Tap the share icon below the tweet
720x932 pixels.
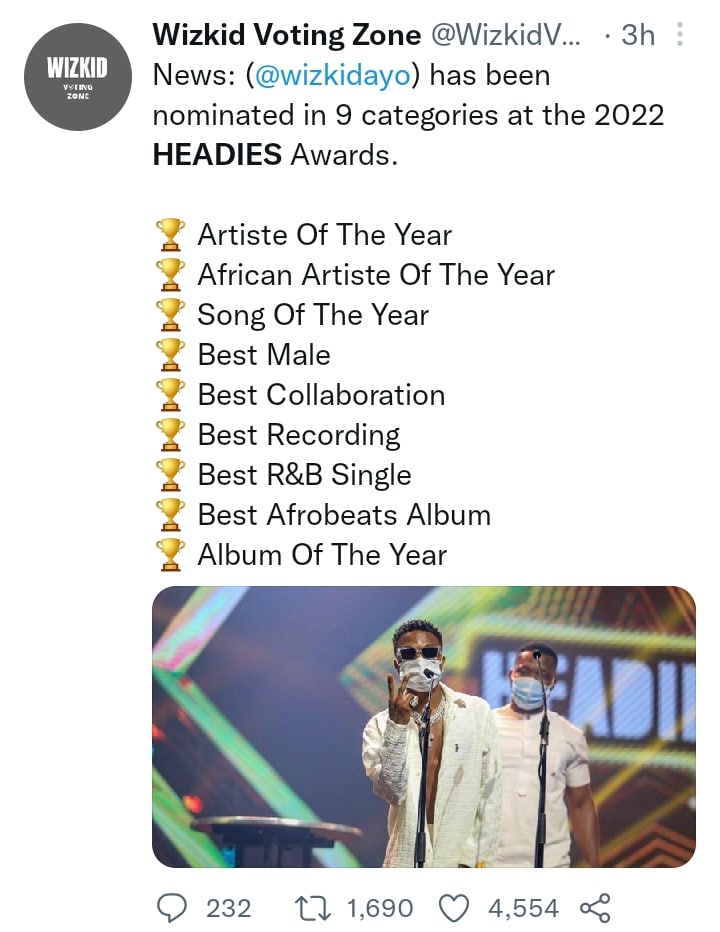click(594, 907)
